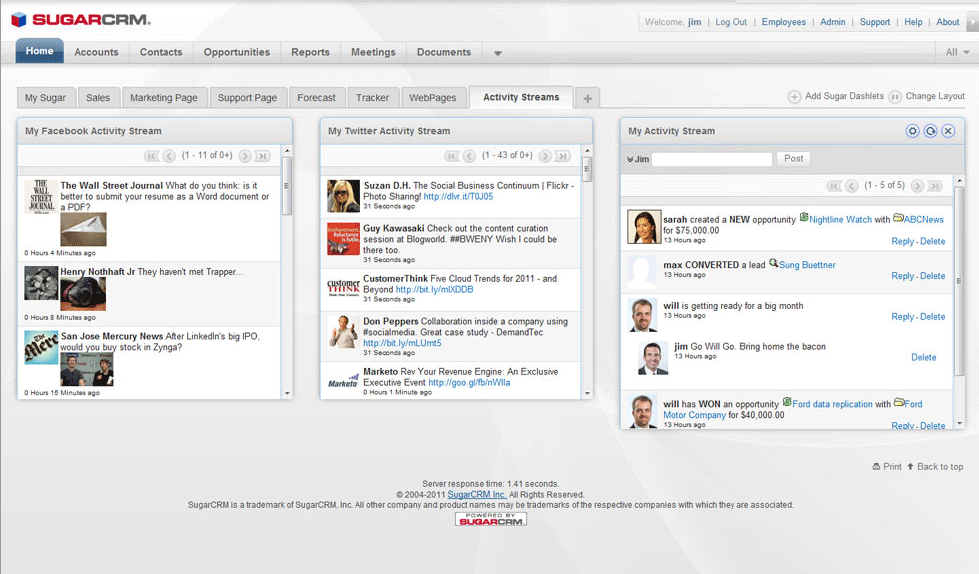Click the SugarCRM logo at top left
The height and width of the screenshot is (574, 979).
click(x=81, y=20)
